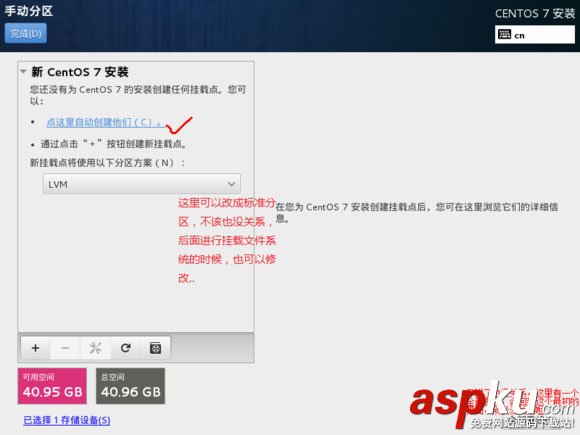Open 已选择 1 存储设备(S) link
This screenshot has width=580, height=435.
[x=67, y=420]
